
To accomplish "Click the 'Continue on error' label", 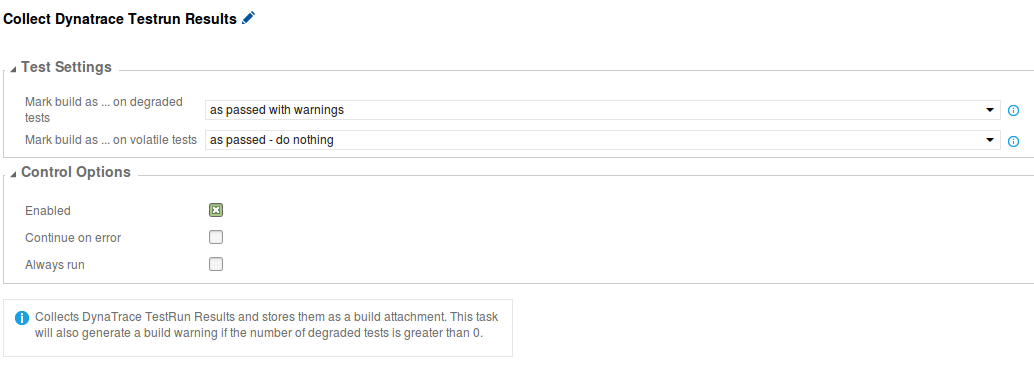I will tap(73, 238).
